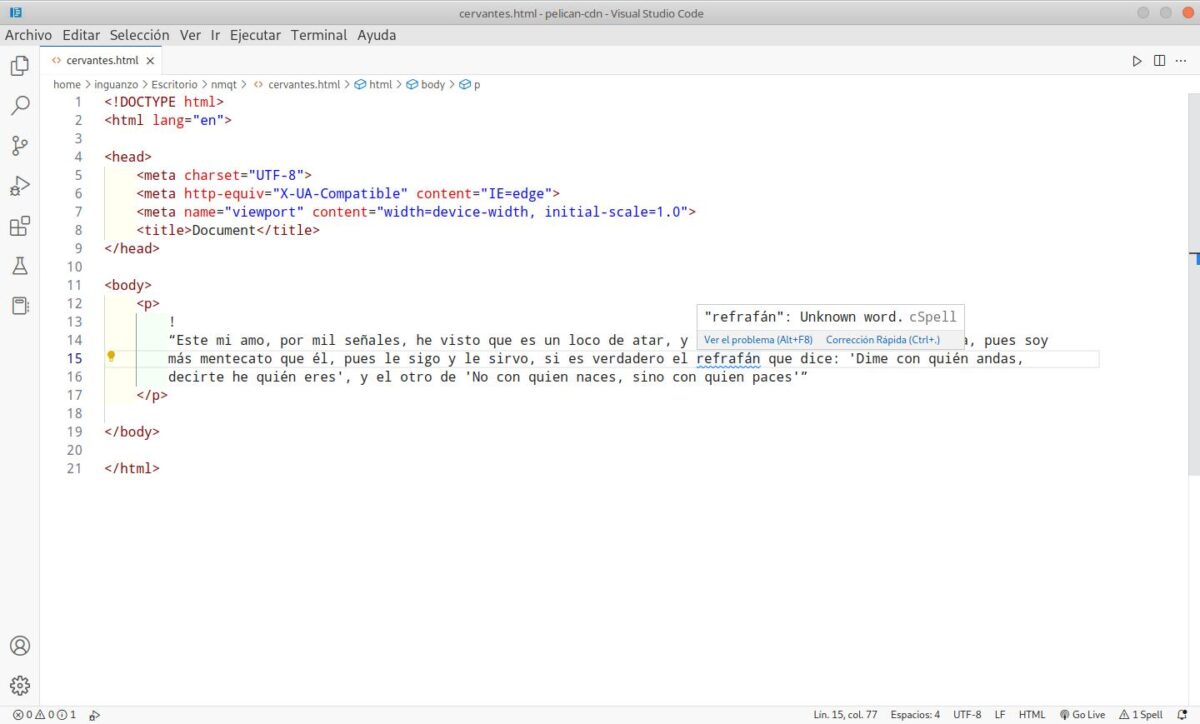Click the <title>Document</title> line

point(228,230)
